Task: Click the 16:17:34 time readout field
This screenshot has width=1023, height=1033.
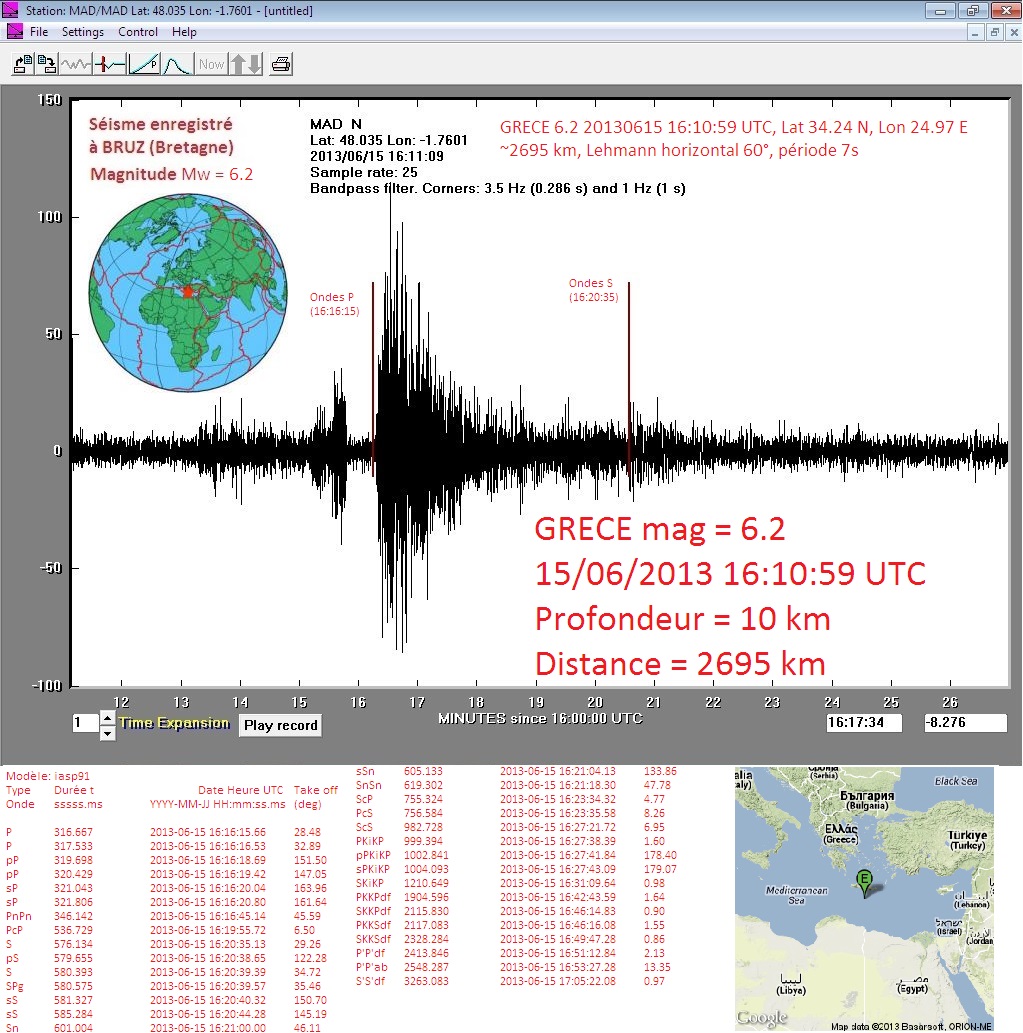Action: [x=863, y=723]
